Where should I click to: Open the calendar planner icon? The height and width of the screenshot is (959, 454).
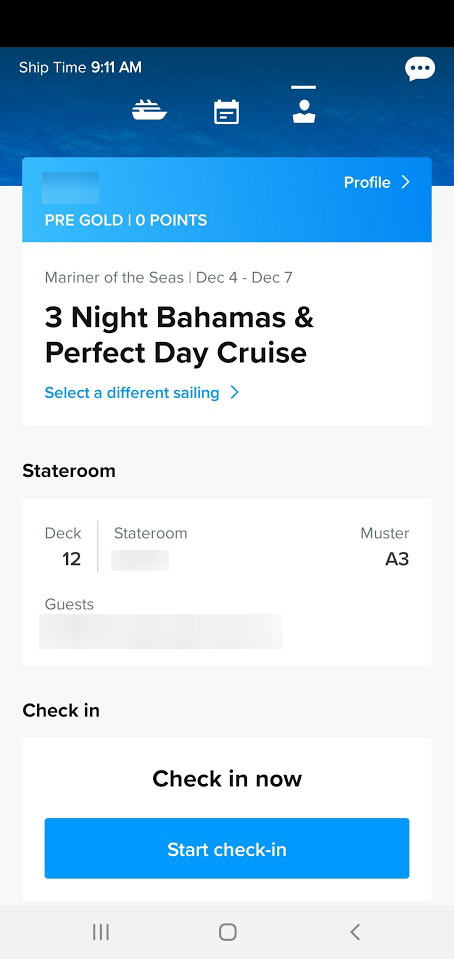pos(226,113)
